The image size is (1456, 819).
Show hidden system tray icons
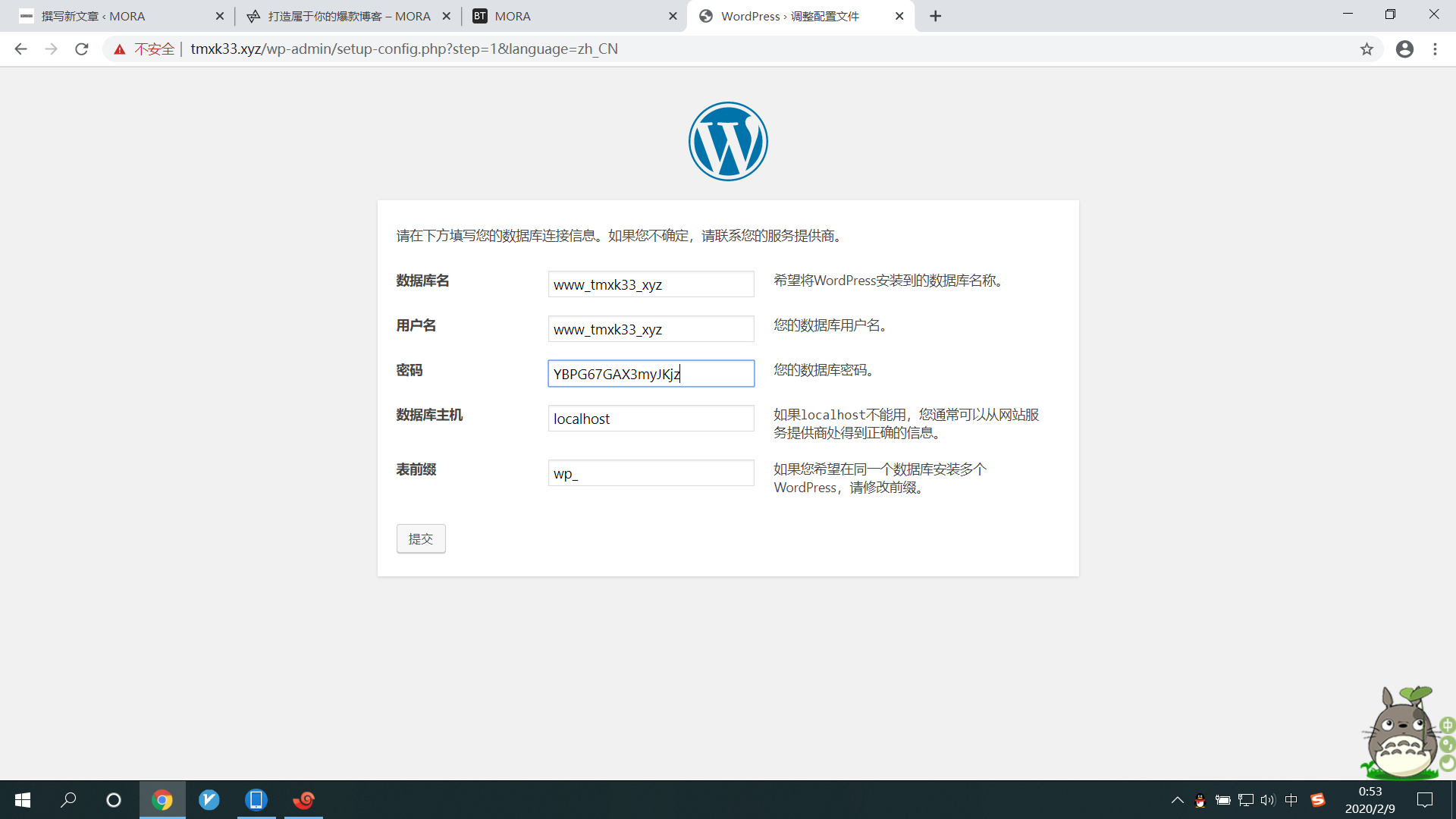click(1177, 800)
